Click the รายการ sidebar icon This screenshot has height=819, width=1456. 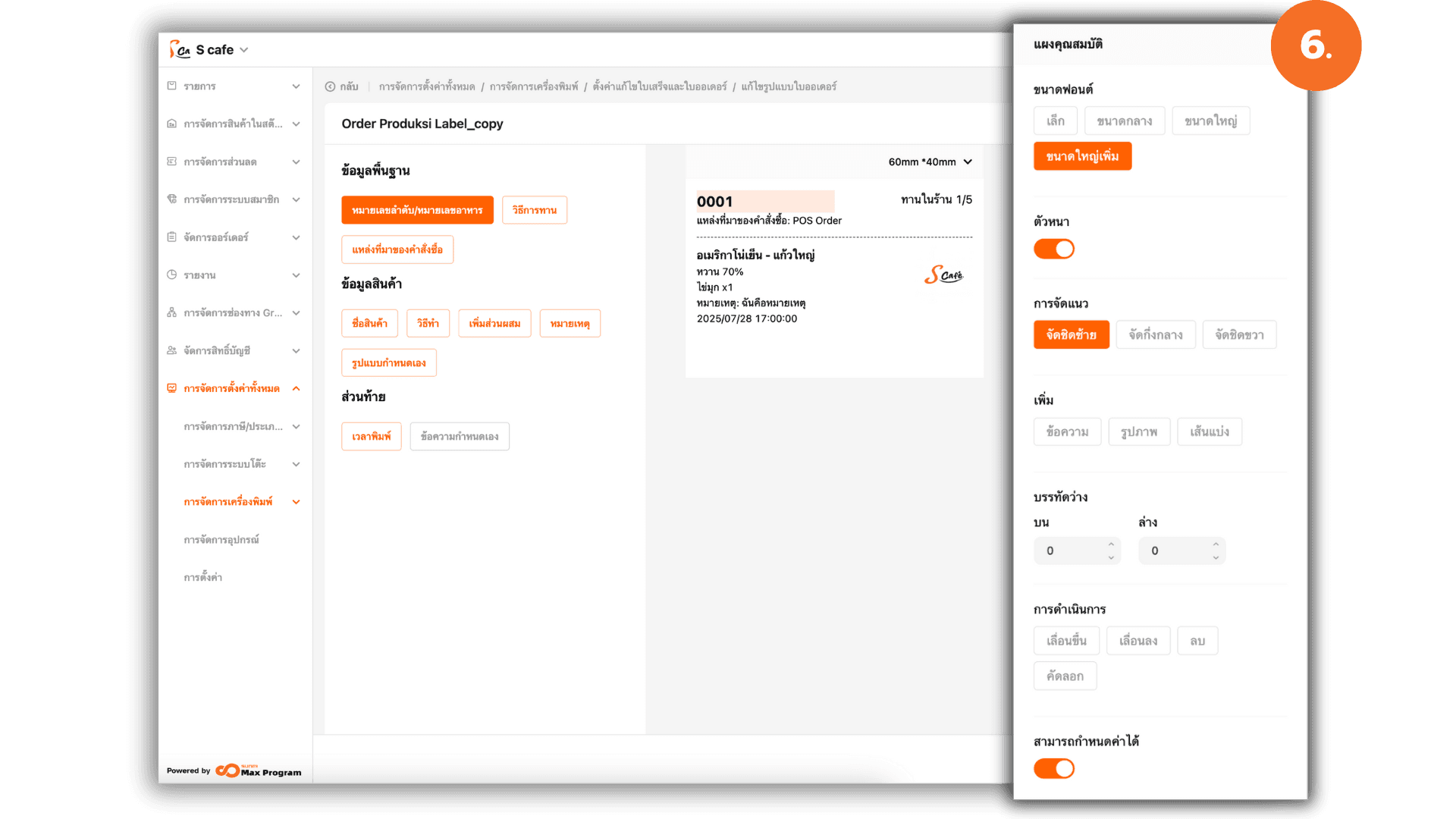click(x=172, y=86)
